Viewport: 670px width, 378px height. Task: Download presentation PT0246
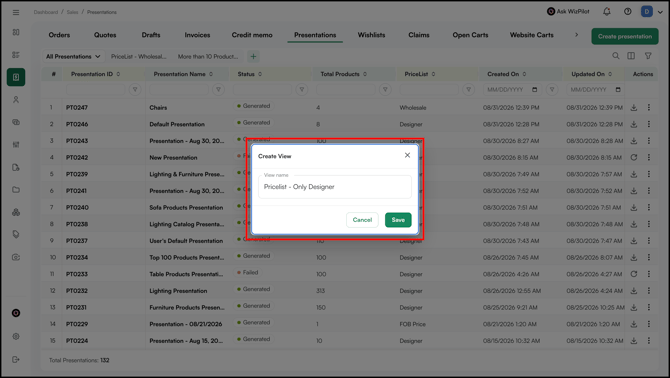coord(634,124)
